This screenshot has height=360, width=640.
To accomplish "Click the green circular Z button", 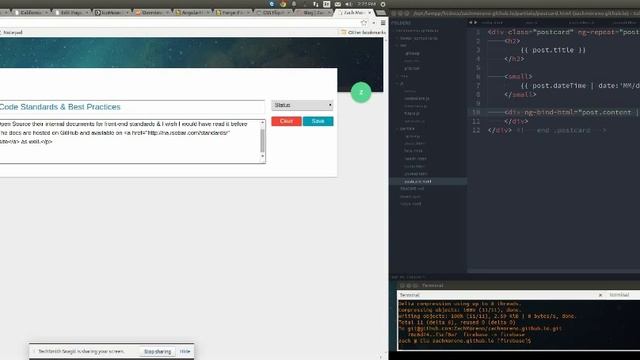I will (x=361, y=92).
